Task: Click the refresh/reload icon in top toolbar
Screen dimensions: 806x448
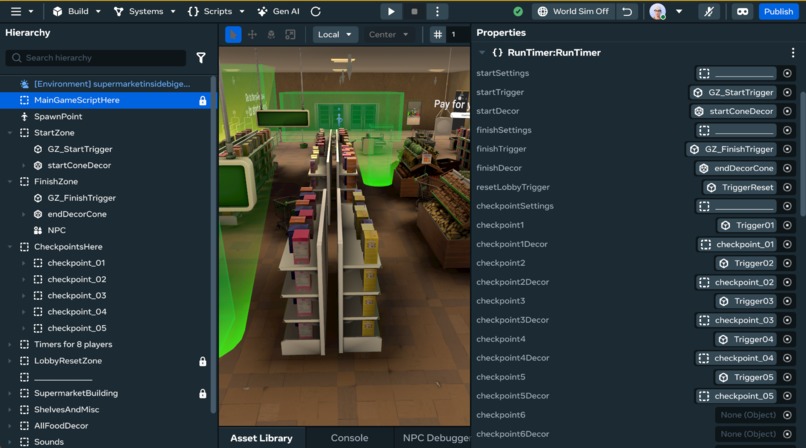Action: pyautogui.click(x=316, y=11)
